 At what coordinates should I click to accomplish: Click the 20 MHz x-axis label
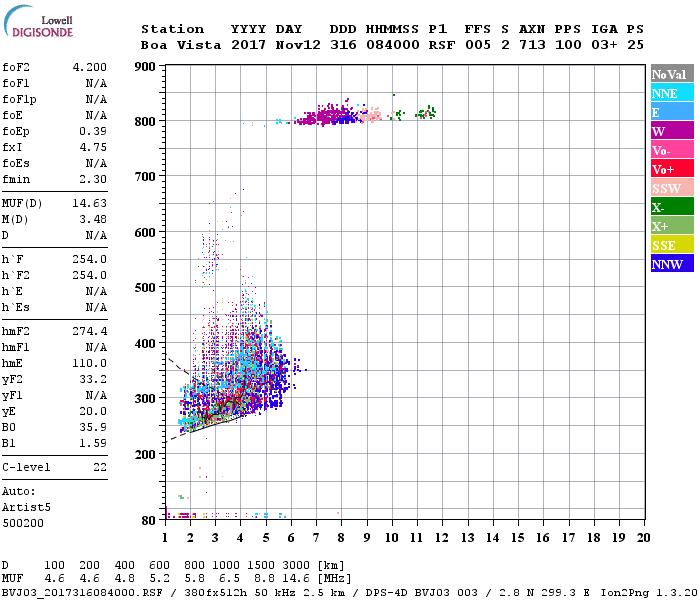(x=643, y=538)
